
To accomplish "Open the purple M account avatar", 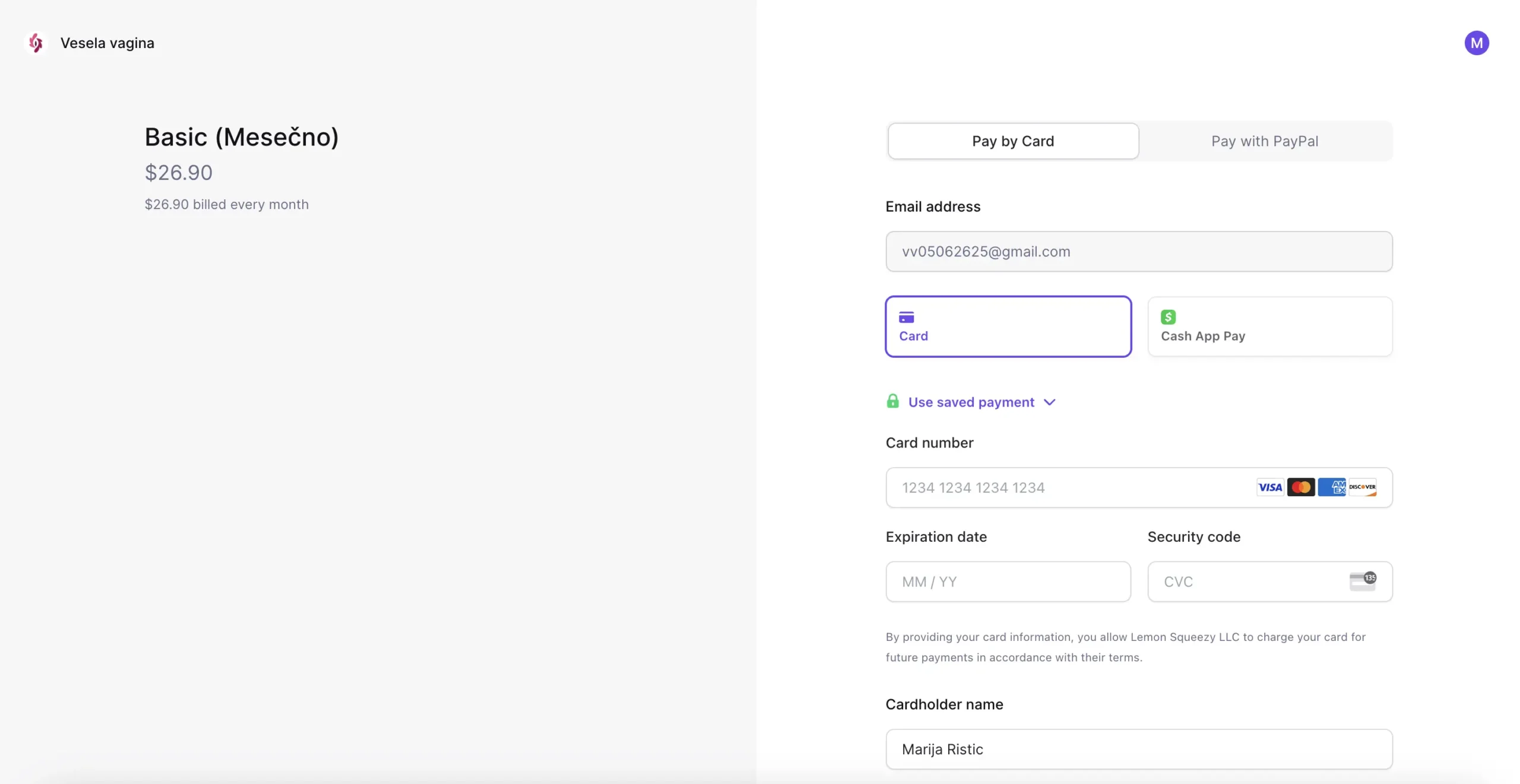I will click(x=1476, y=43).
